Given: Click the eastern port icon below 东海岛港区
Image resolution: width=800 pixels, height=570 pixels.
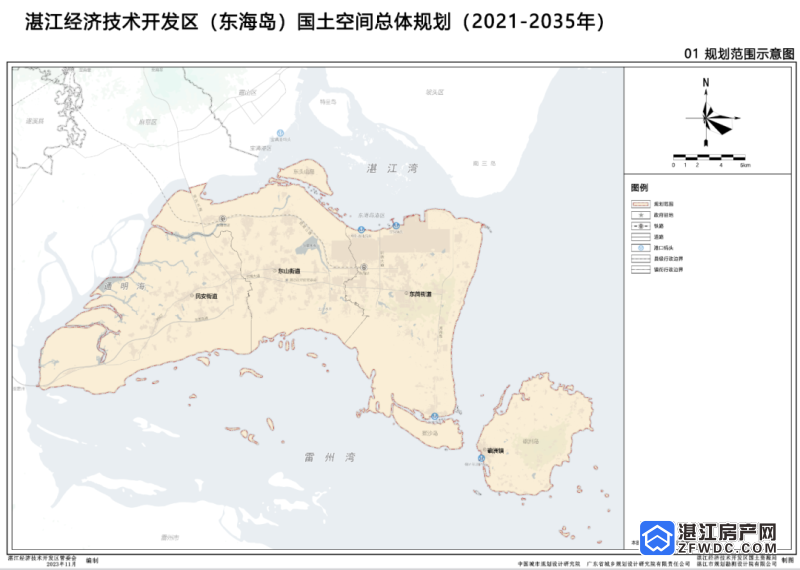Looking at the screenshot, I should point(396,226).
